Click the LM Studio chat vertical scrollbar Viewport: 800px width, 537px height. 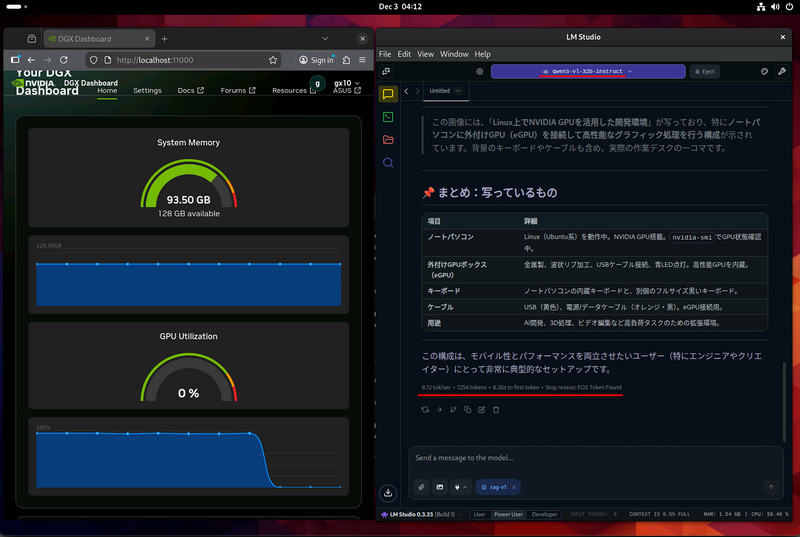pos(784,402)
